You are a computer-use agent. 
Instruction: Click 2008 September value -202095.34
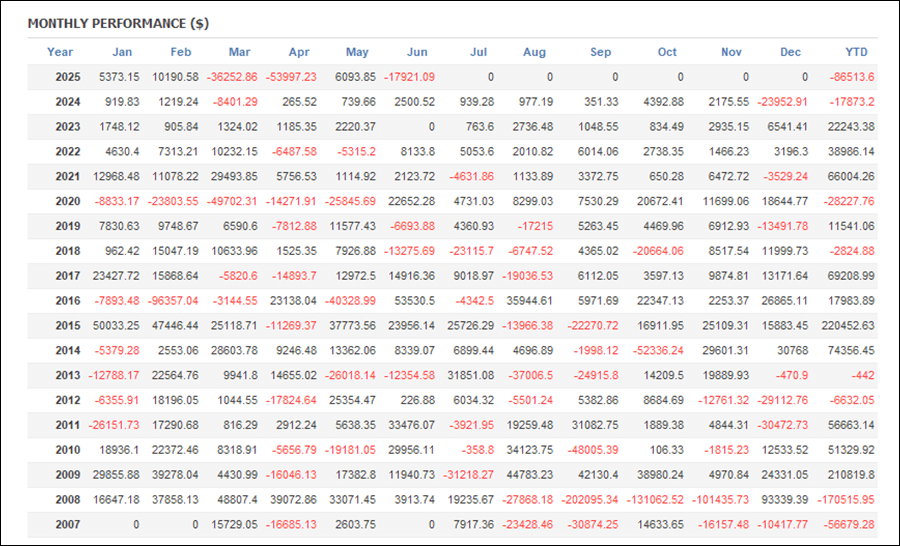click(x=589, y=499)
